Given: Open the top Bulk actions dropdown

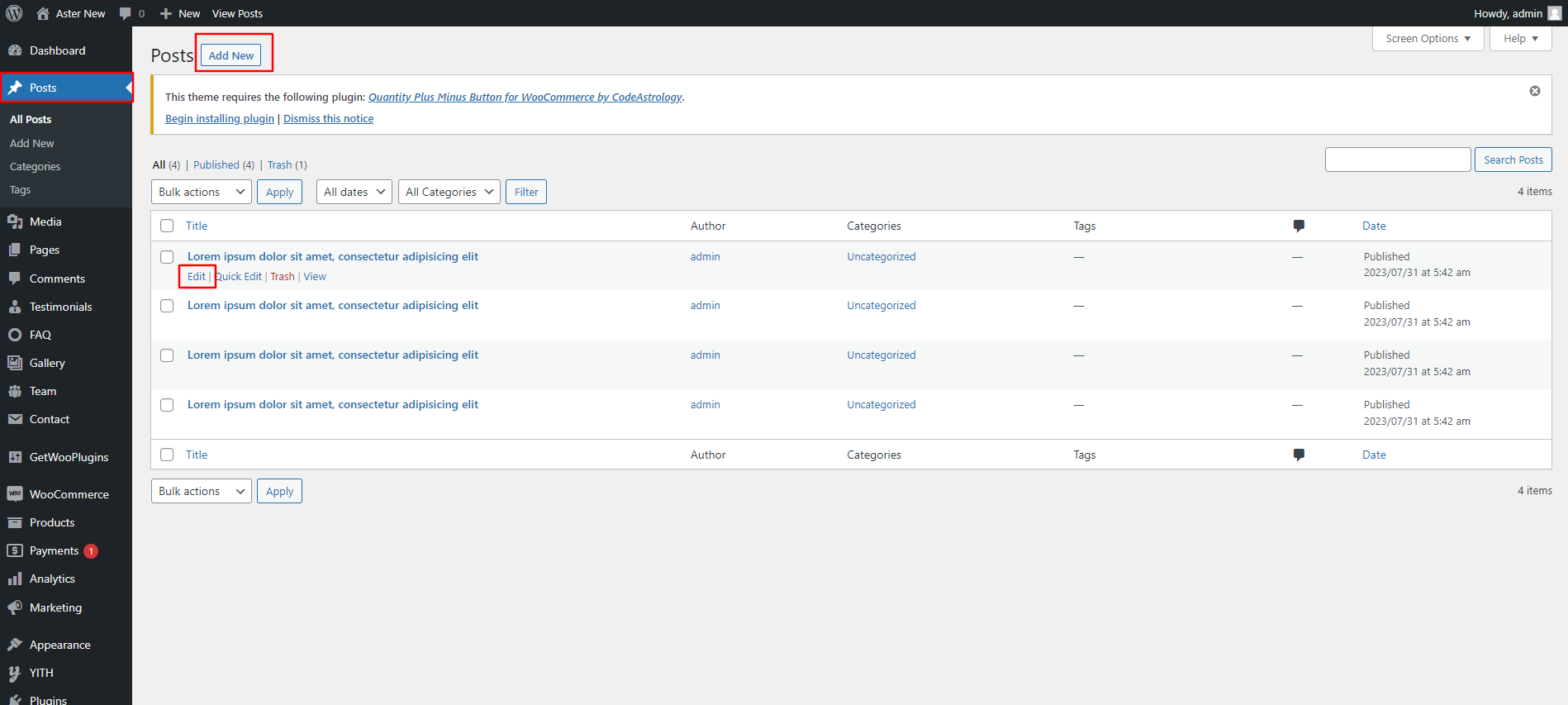Looking at the screenshot, I should click(x=202, y=192).
